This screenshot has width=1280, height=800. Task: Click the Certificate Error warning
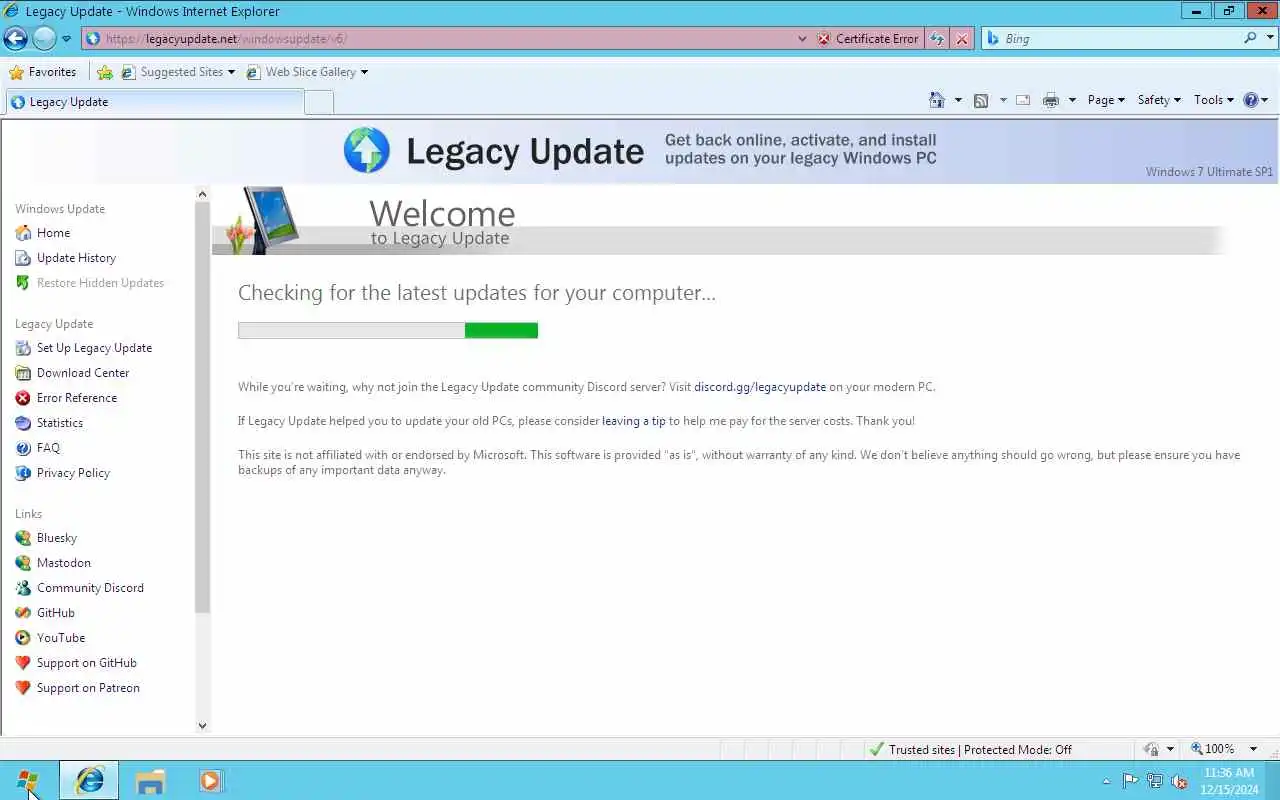868,39
